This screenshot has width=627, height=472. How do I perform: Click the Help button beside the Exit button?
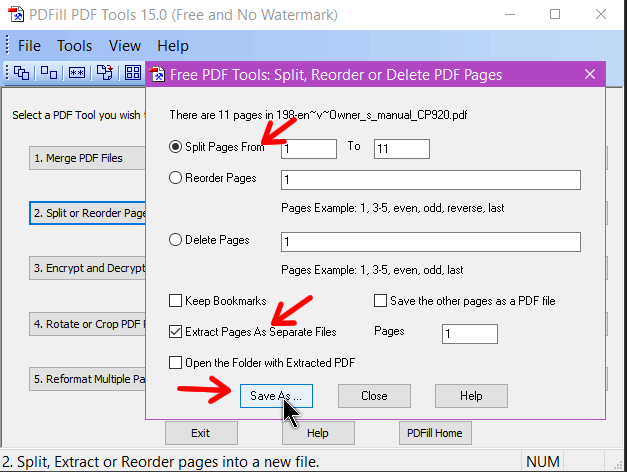pyautogui.click(x=318, y=433)
